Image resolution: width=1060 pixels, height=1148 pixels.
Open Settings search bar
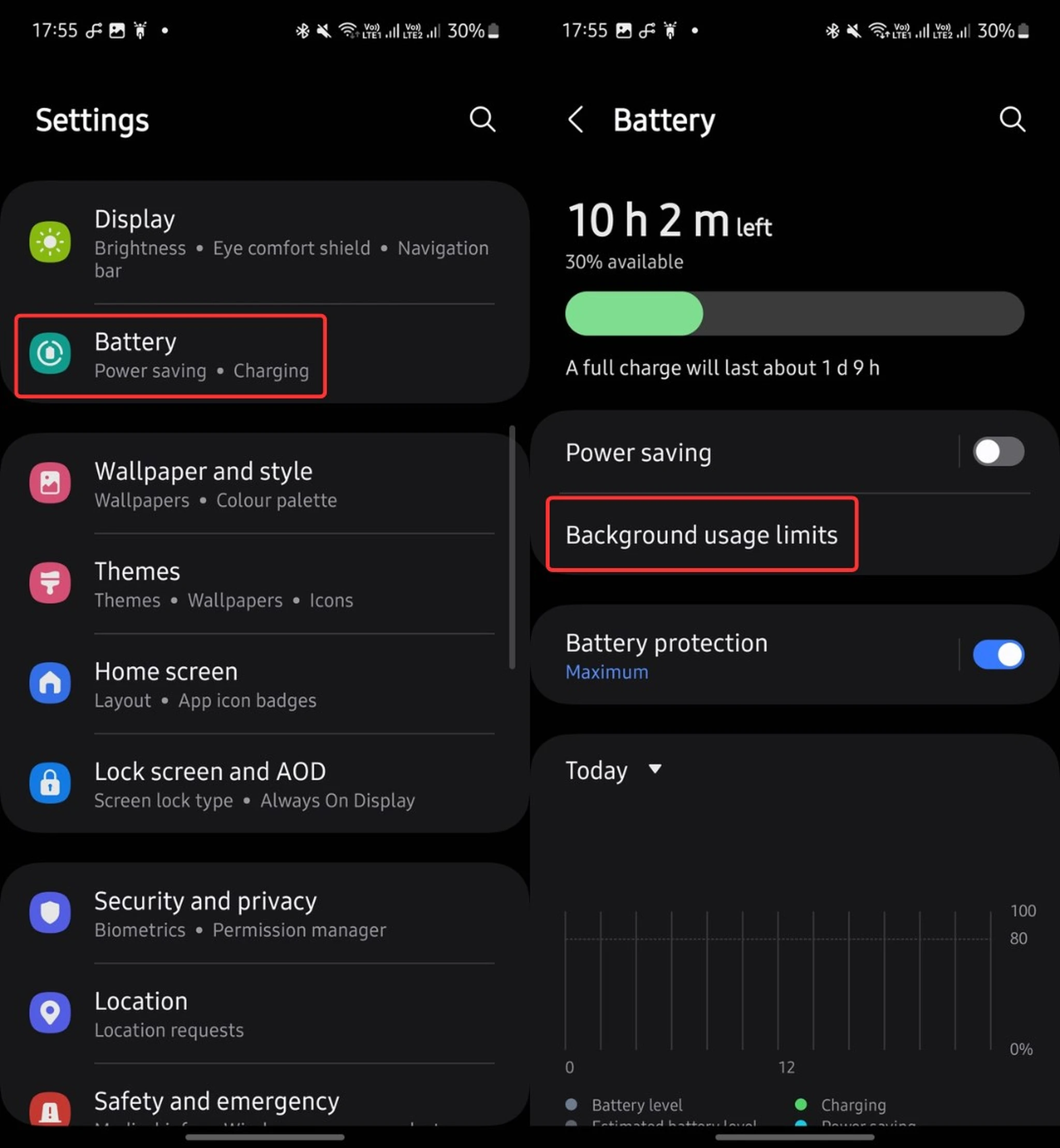tap(483, 119)
